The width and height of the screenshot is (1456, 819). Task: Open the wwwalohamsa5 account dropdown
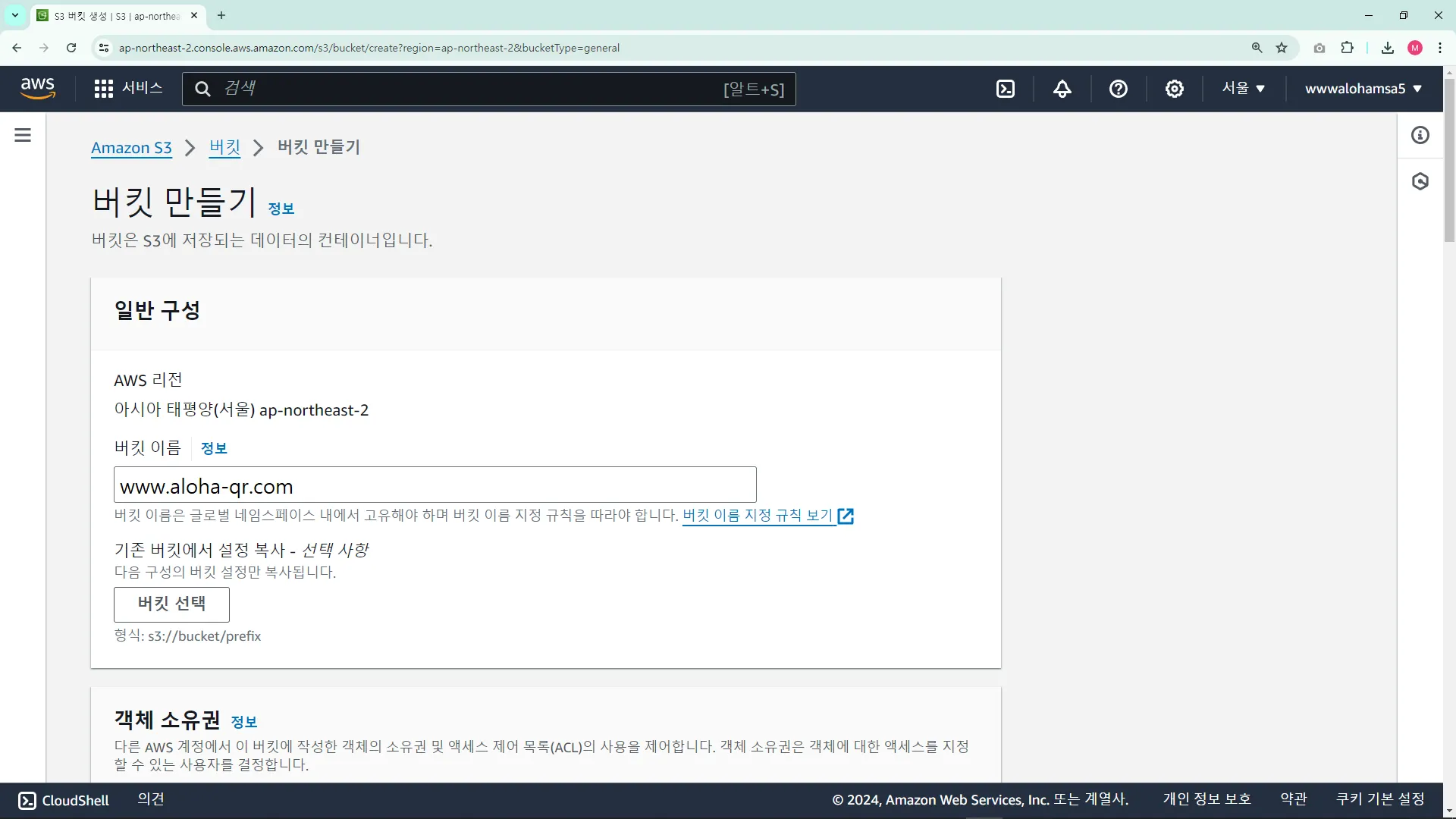1363,89
